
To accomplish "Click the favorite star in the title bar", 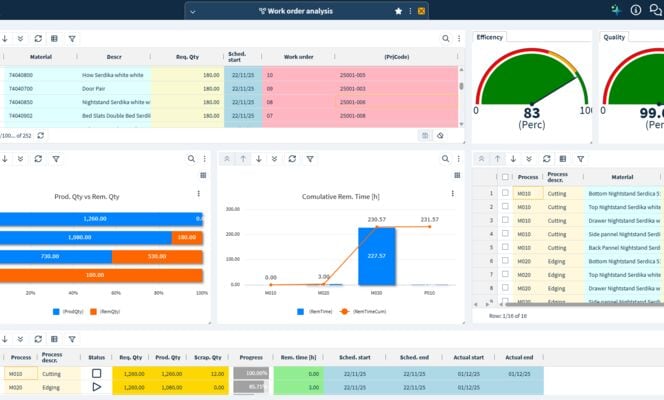I will click(399, 11).
